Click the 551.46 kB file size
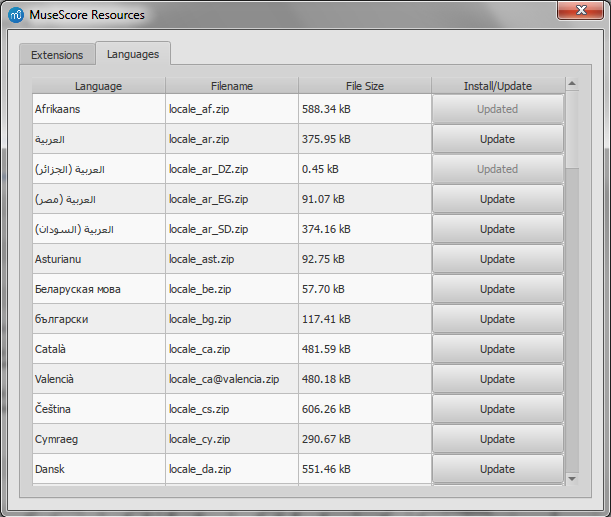Image resolution: width=611 pixels, height=517 pixels. click(x=326, y=469)
